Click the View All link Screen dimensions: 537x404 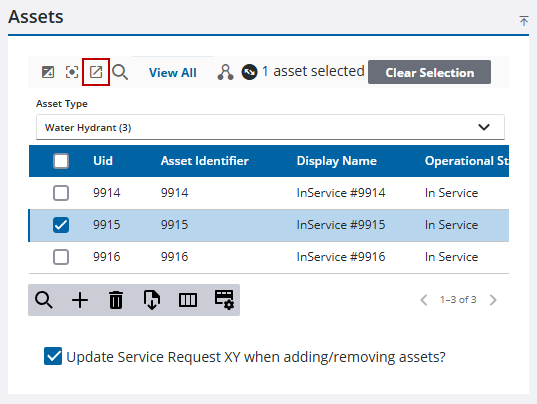173,73
